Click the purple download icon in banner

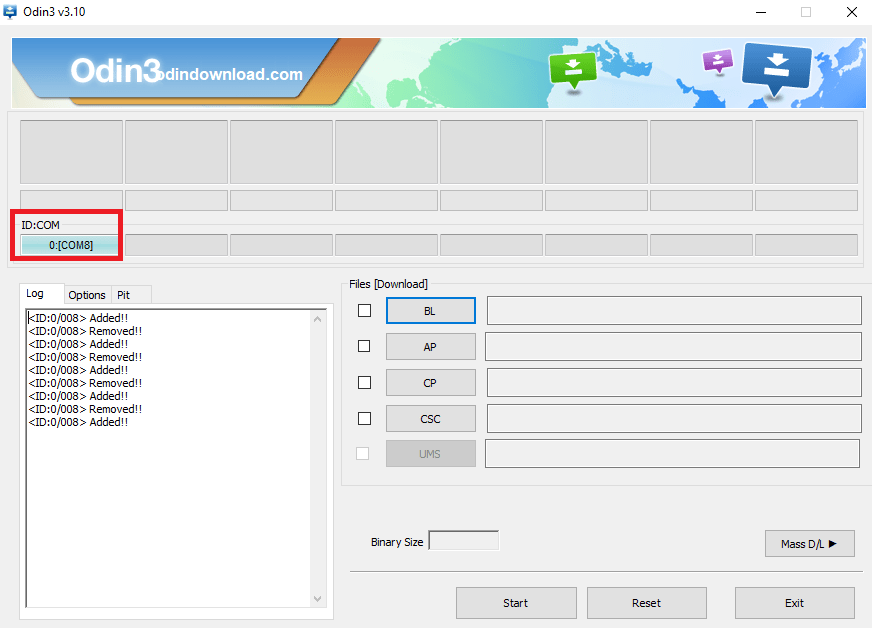click(x=717, y=61)
